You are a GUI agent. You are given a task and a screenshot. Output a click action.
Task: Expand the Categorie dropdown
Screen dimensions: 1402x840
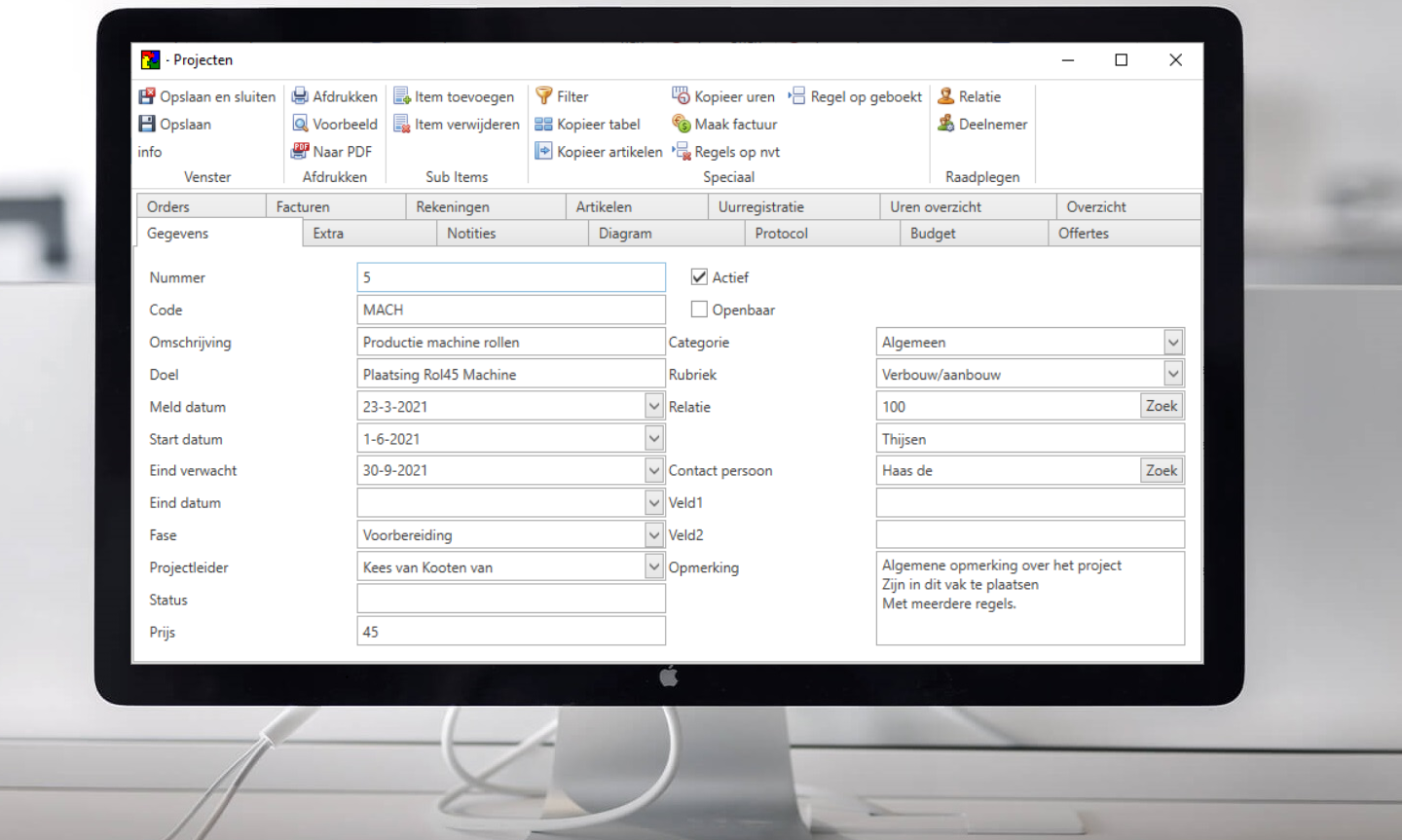pos(1173,343)
